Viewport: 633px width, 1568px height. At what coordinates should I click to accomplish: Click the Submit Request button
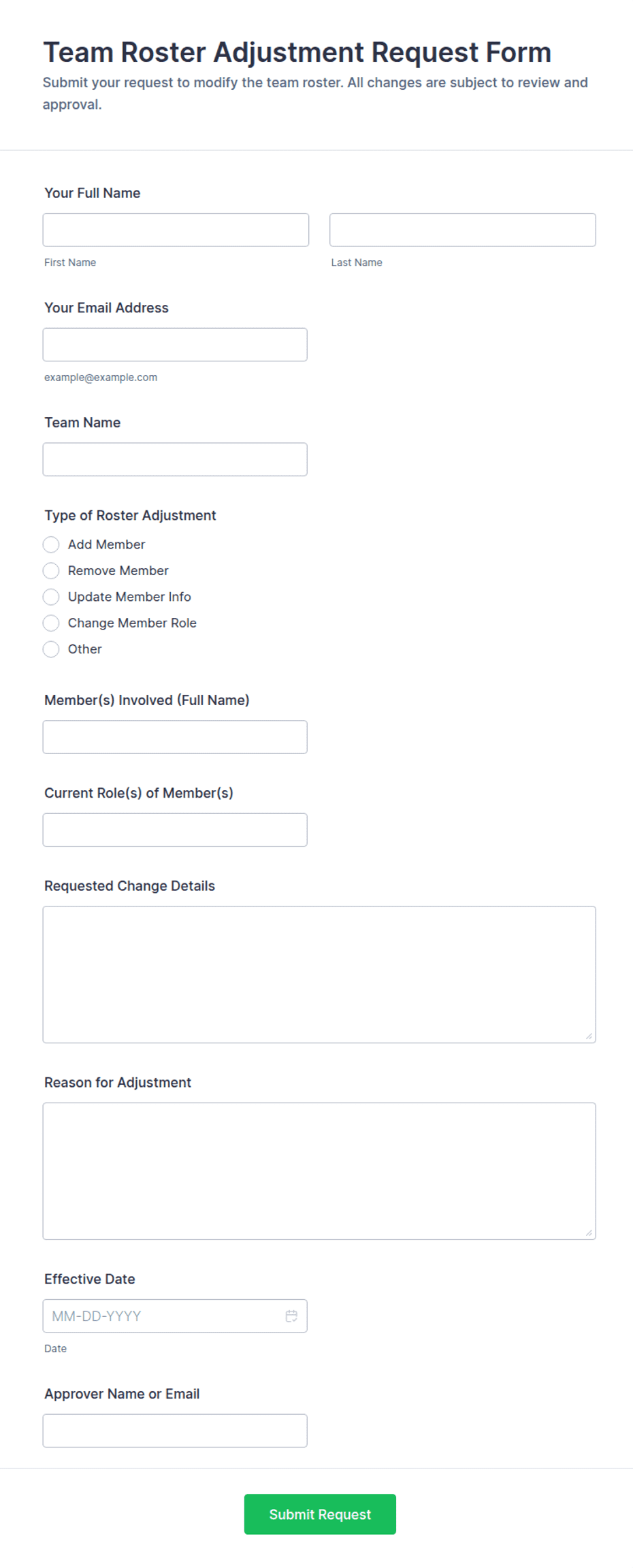[x=320, y=1514]
